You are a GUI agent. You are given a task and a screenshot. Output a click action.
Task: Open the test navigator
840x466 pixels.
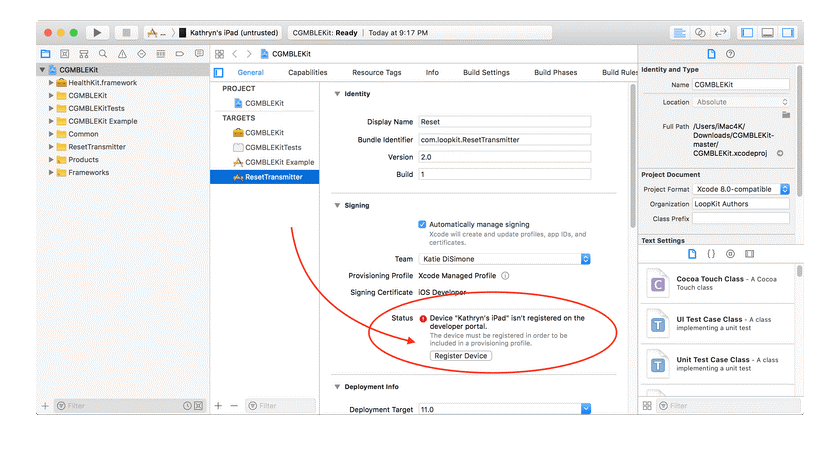click(x=141, y=54)
